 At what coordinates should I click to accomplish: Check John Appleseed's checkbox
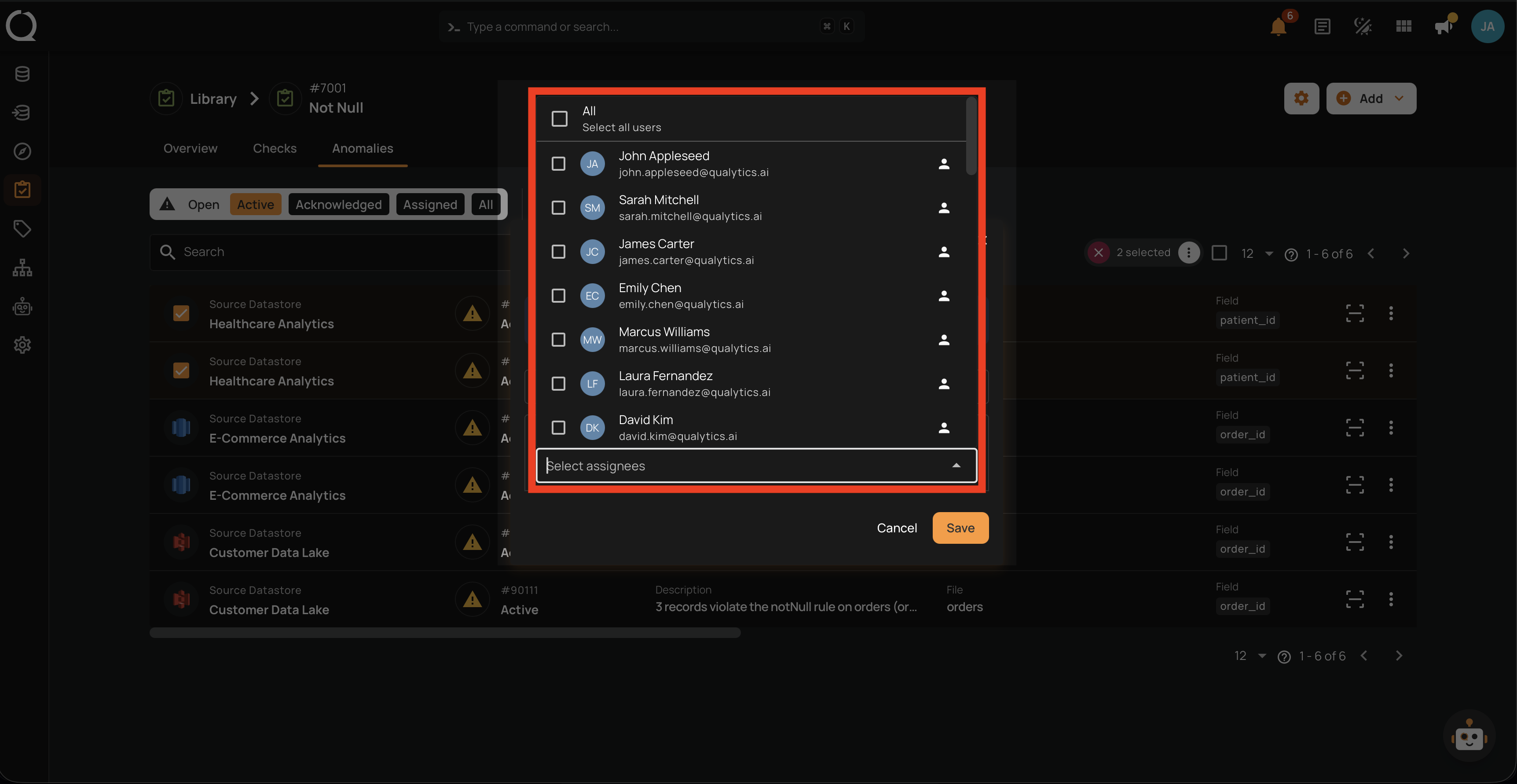point(558,164)
